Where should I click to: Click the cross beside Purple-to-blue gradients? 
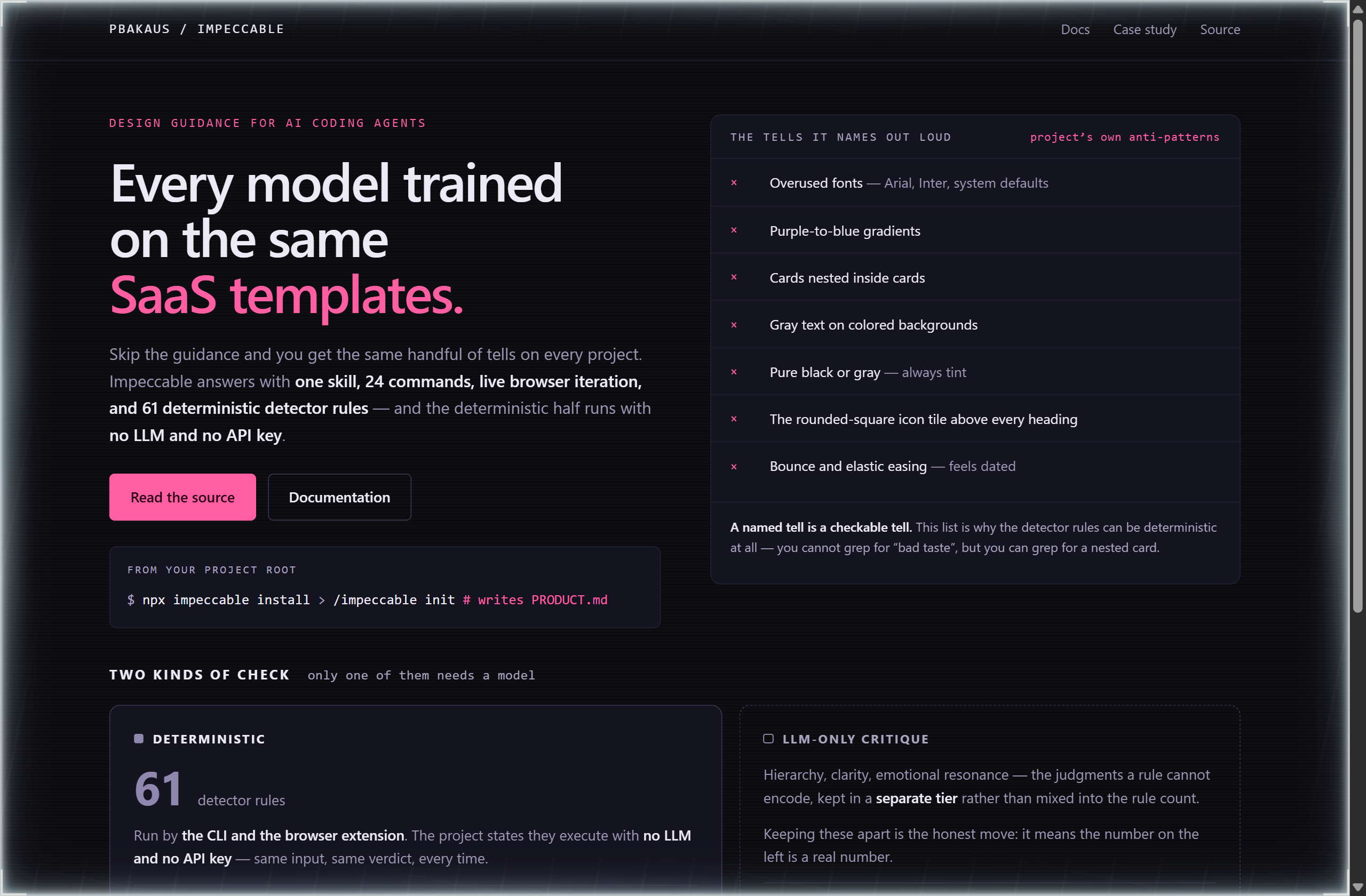point(734,230)
